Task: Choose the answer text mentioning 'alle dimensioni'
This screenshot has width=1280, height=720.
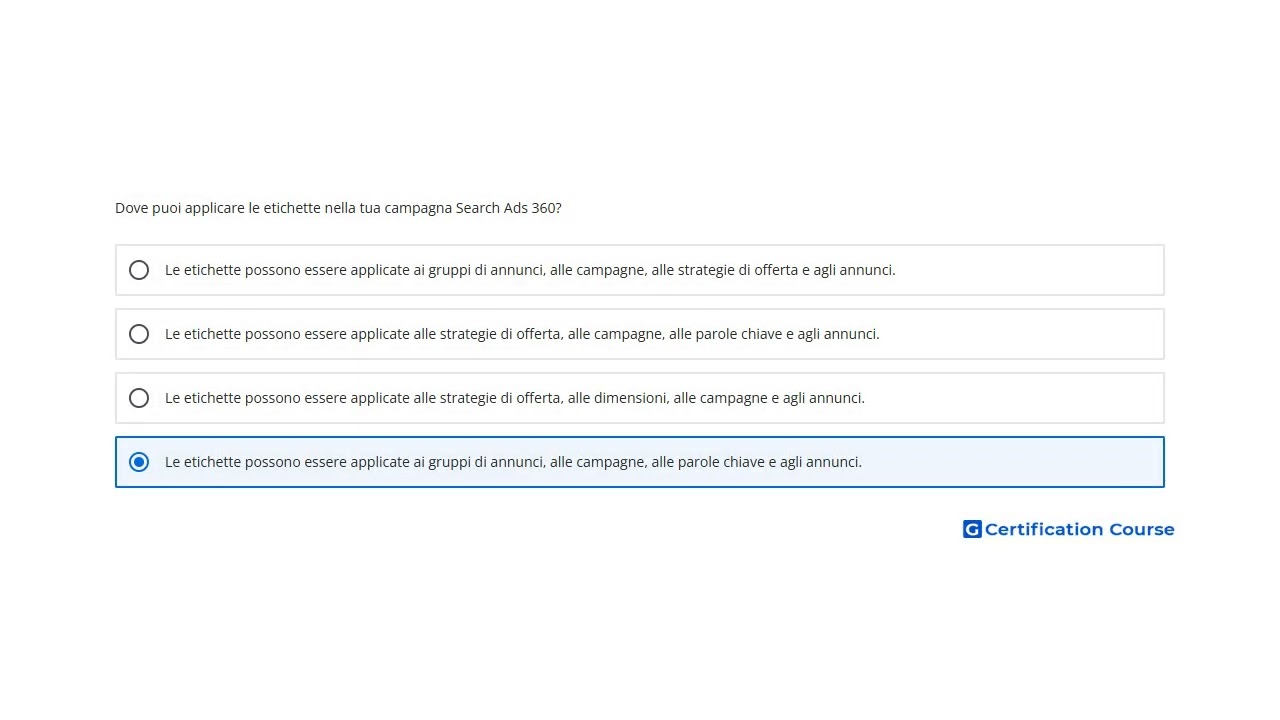Action: 515,398
